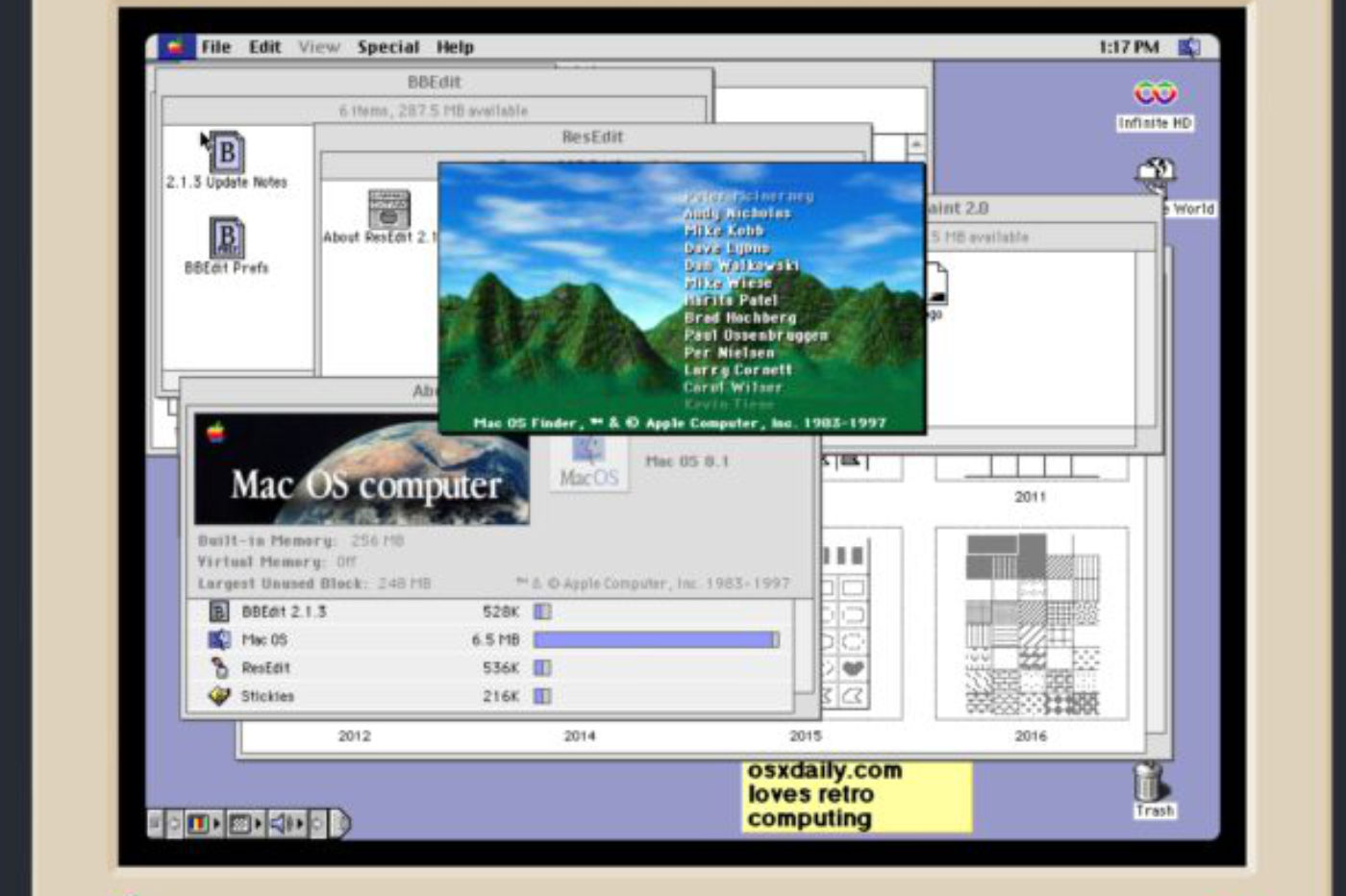Click "ResEdit" name in memory list
1346x896 pixels.
[265, 667]
